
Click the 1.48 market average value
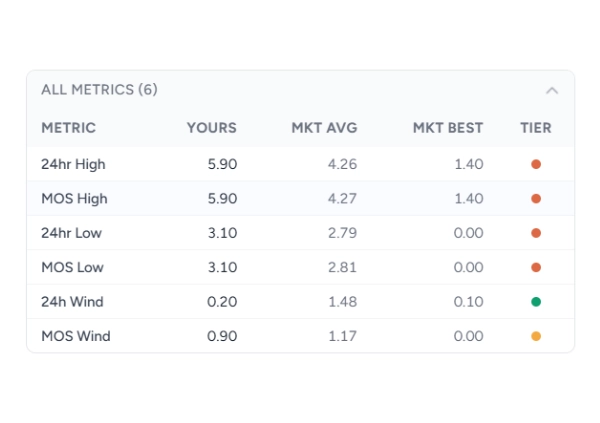point(342,302)
